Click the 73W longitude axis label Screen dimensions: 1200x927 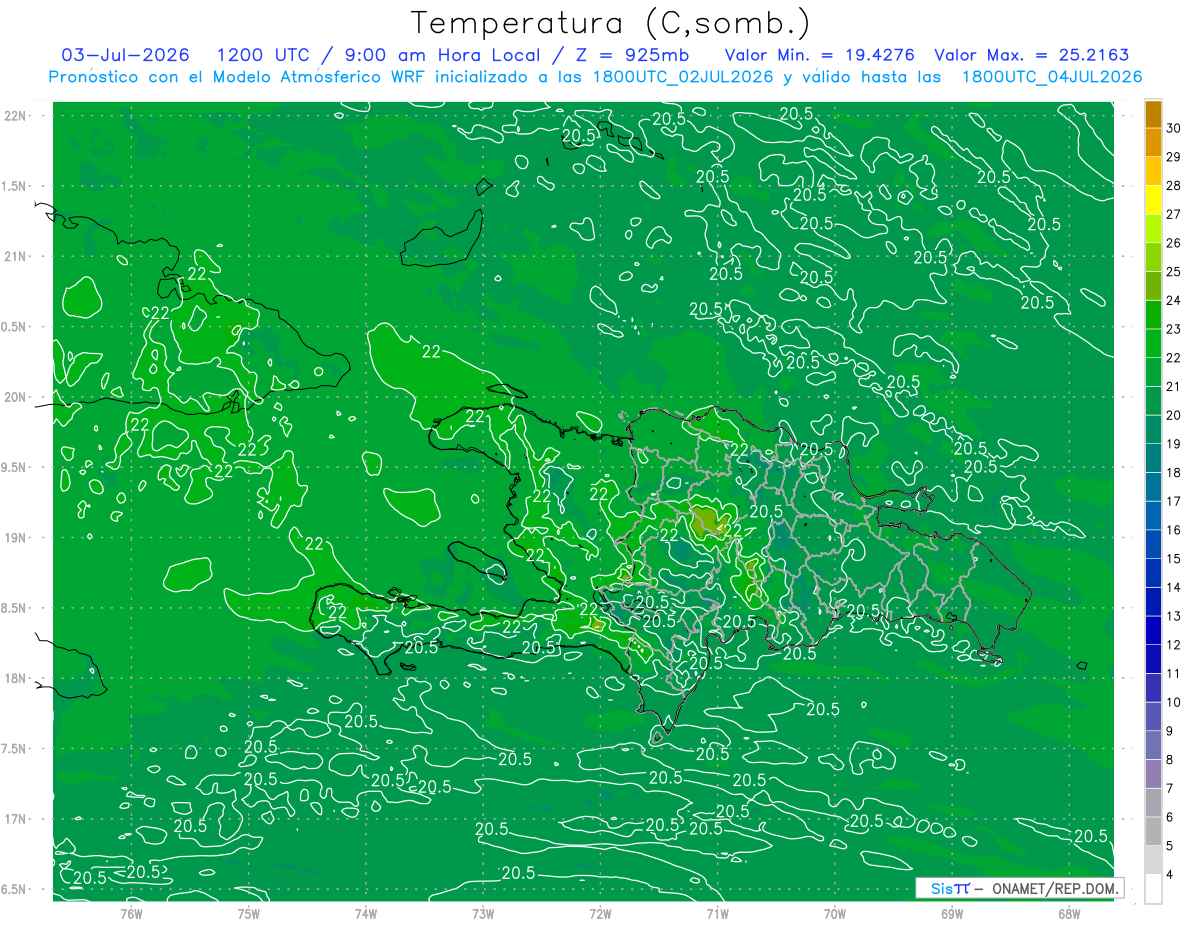coord(483,914)
